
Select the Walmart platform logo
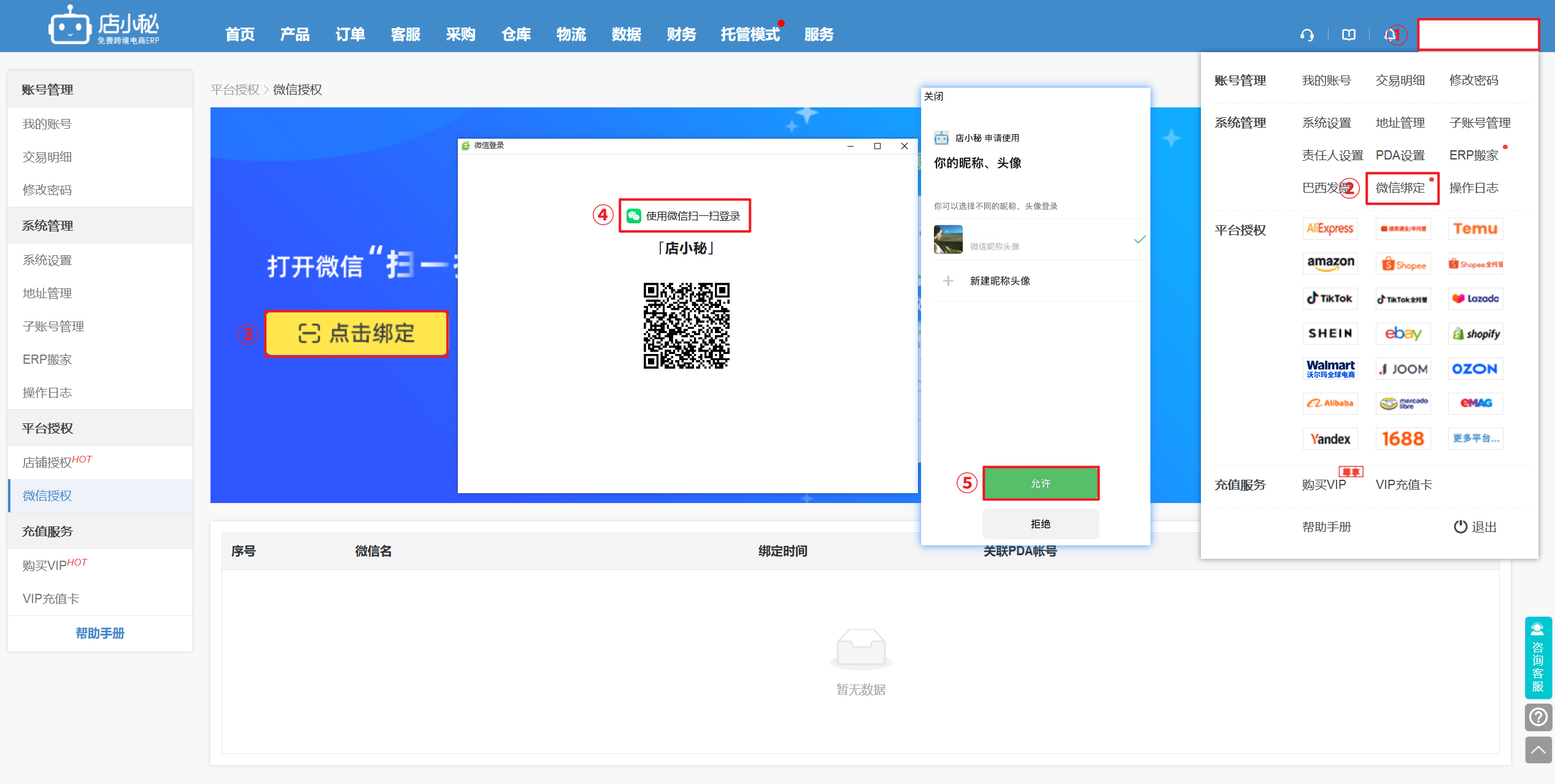[1330, 369]
